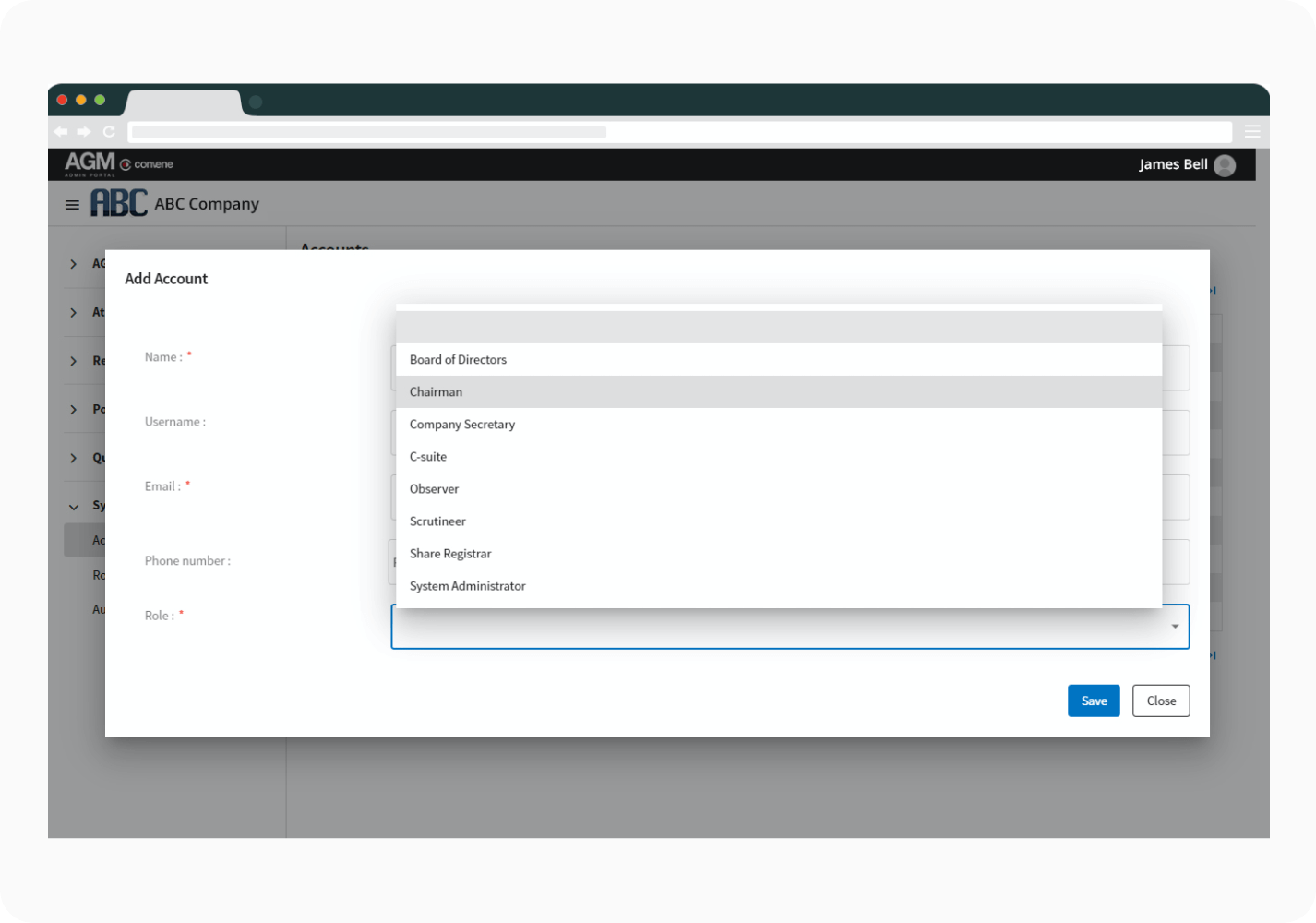Expand the first sidebar section chevron

[74, 265]
